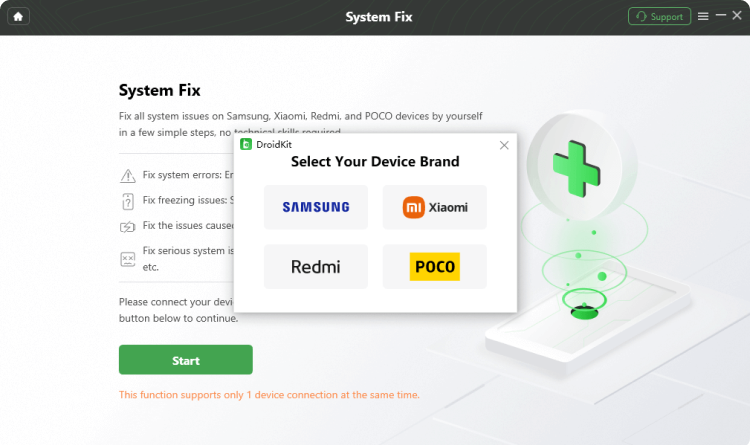Click the green plus cross illustration
The height and width of the screenshot is (448, 750).
576,169
